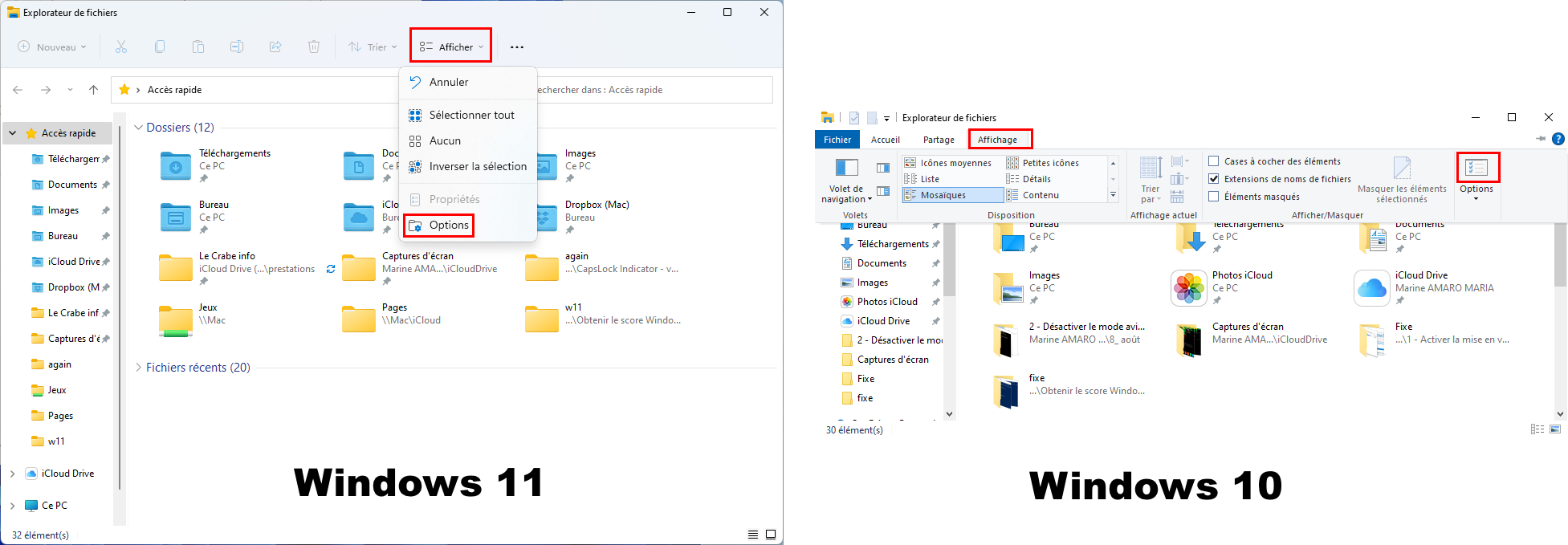Enable Cases à cocher des éléments checkbox
The image size is (1568, 545).
[x=1214, y=161]
